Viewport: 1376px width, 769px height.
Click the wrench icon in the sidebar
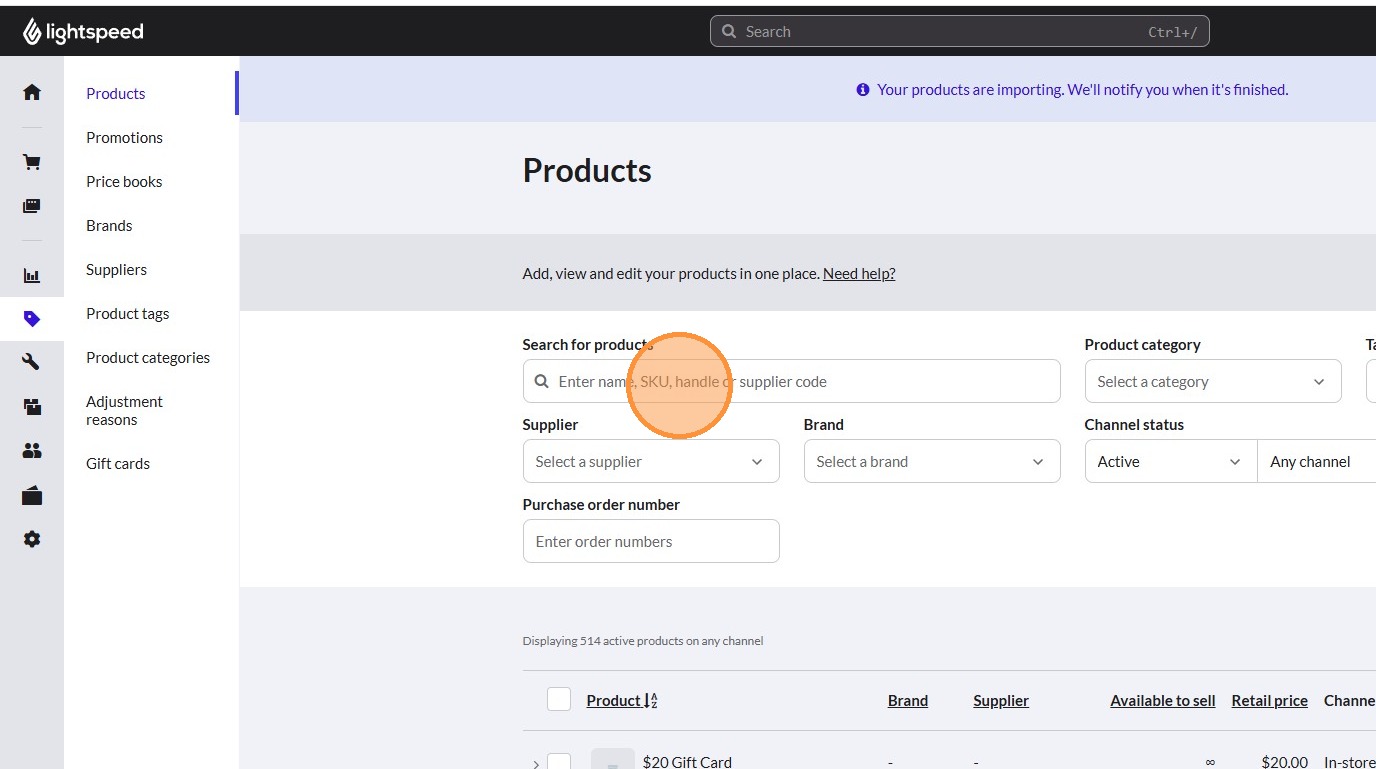click(x=32, y=363)
